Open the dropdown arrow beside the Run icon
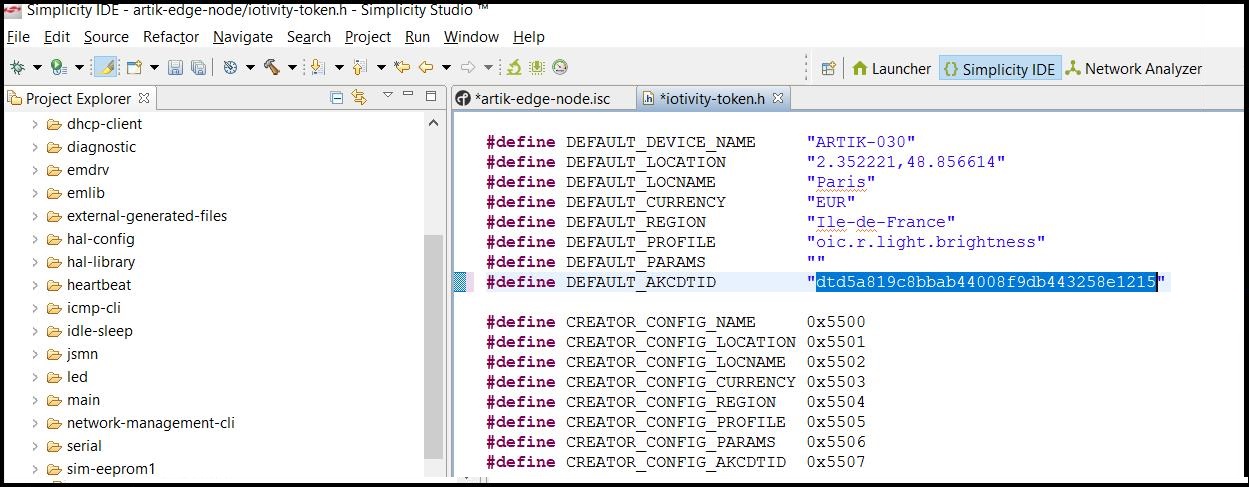 click(x=79, y=68)
